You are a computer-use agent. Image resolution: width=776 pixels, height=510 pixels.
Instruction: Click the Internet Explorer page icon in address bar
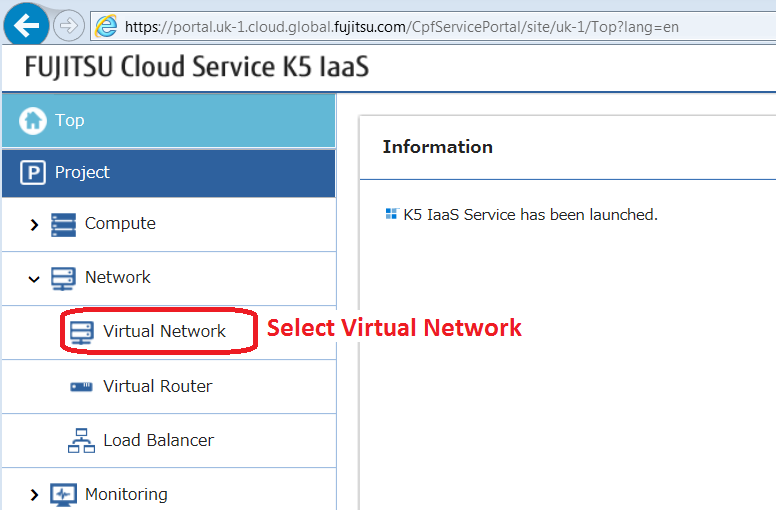106,26
